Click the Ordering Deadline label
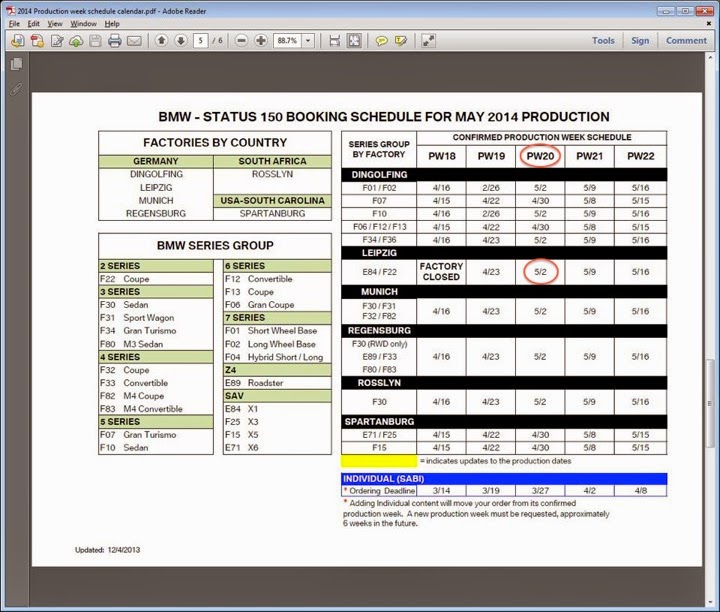Screen dimensions: 720x612 coord(379,491)
